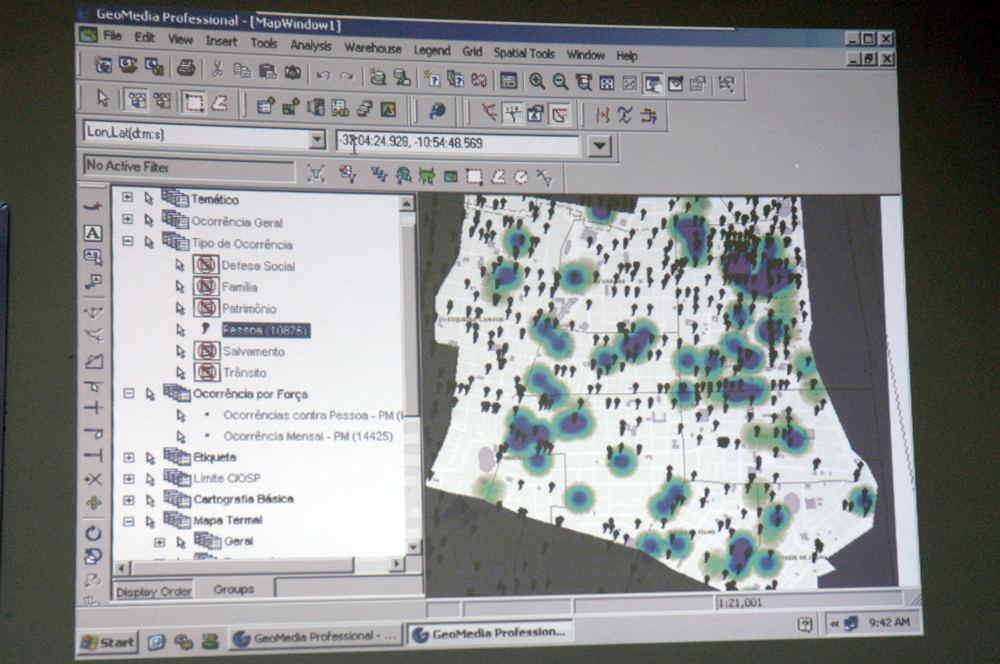Click the Paste clipboard icon
This screenshot has height=664, width=1000.
[267, 71]
